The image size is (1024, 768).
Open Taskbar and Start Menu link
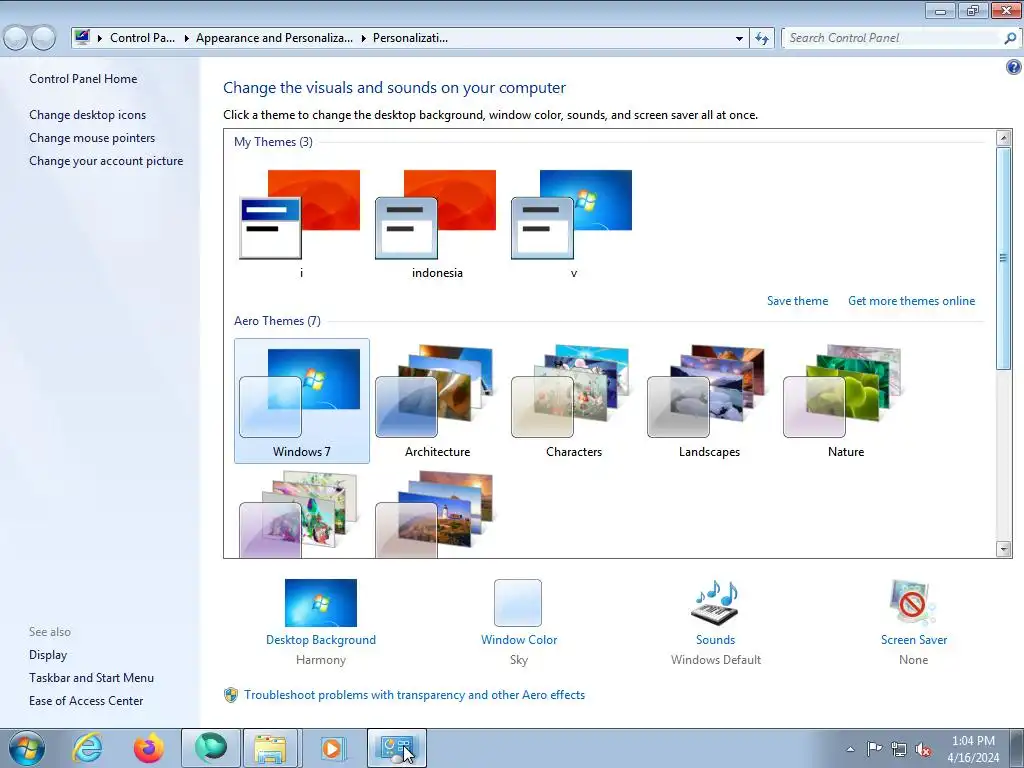click(91, 678)
